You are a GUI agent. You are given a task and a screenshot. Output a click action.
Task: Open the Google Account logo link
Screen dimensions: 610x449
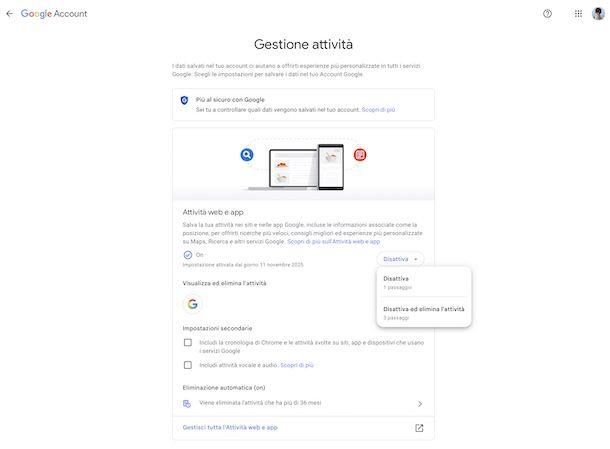click(x=54, y=14)
